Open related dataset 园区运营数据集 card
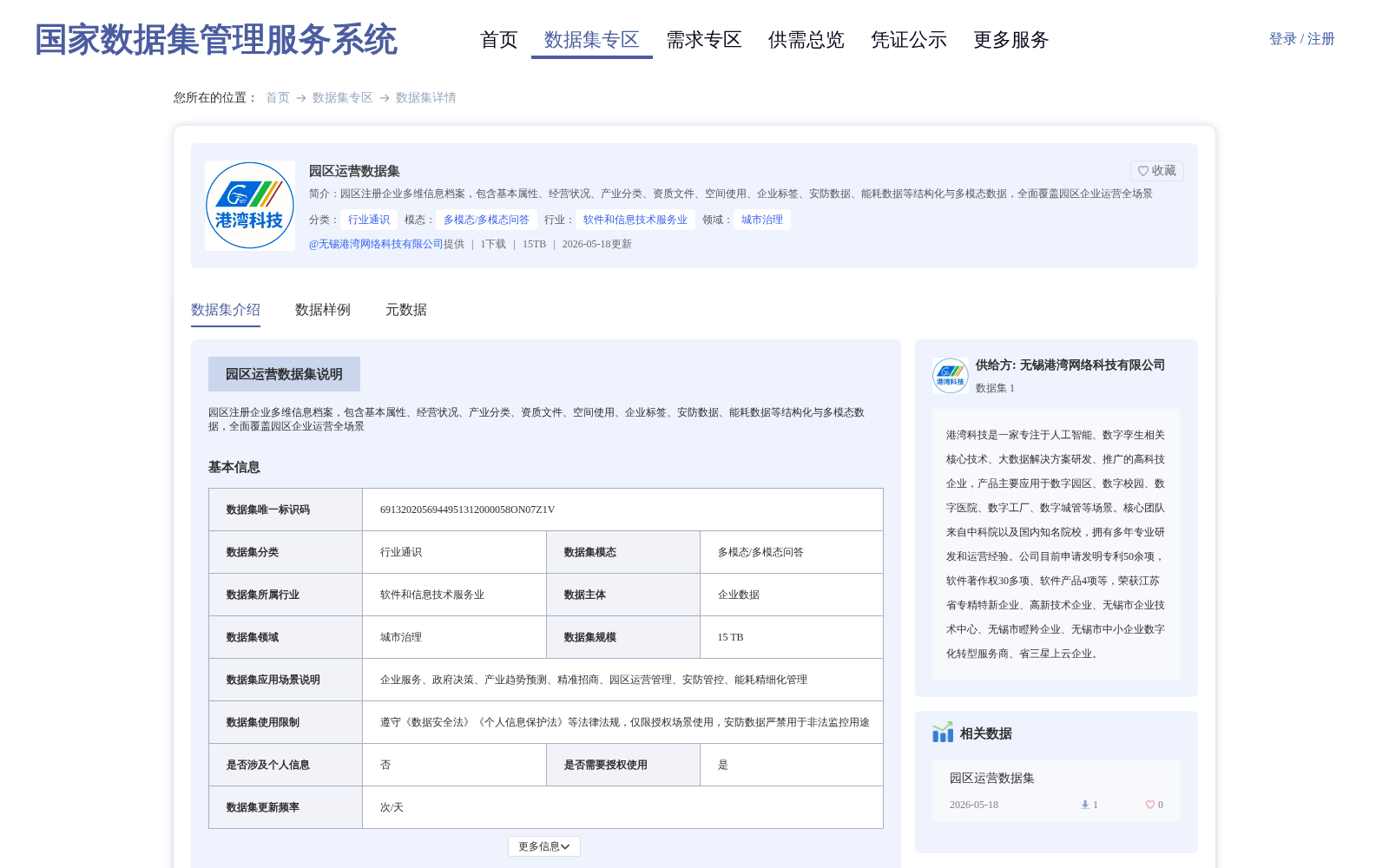The height and width of the screenshot is (868, 1389). (x=1057, y=791)
